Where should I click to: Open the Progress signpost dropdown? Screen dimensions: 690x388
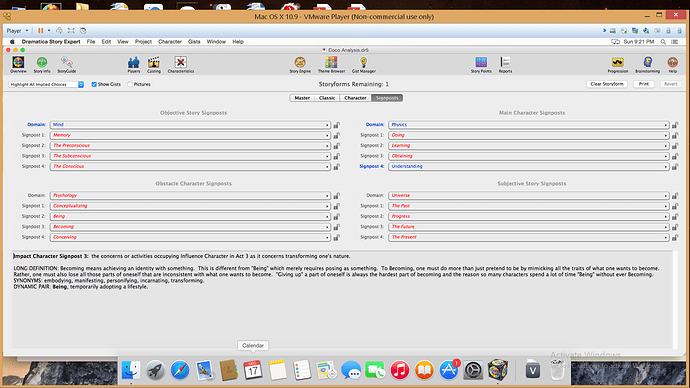529,216
